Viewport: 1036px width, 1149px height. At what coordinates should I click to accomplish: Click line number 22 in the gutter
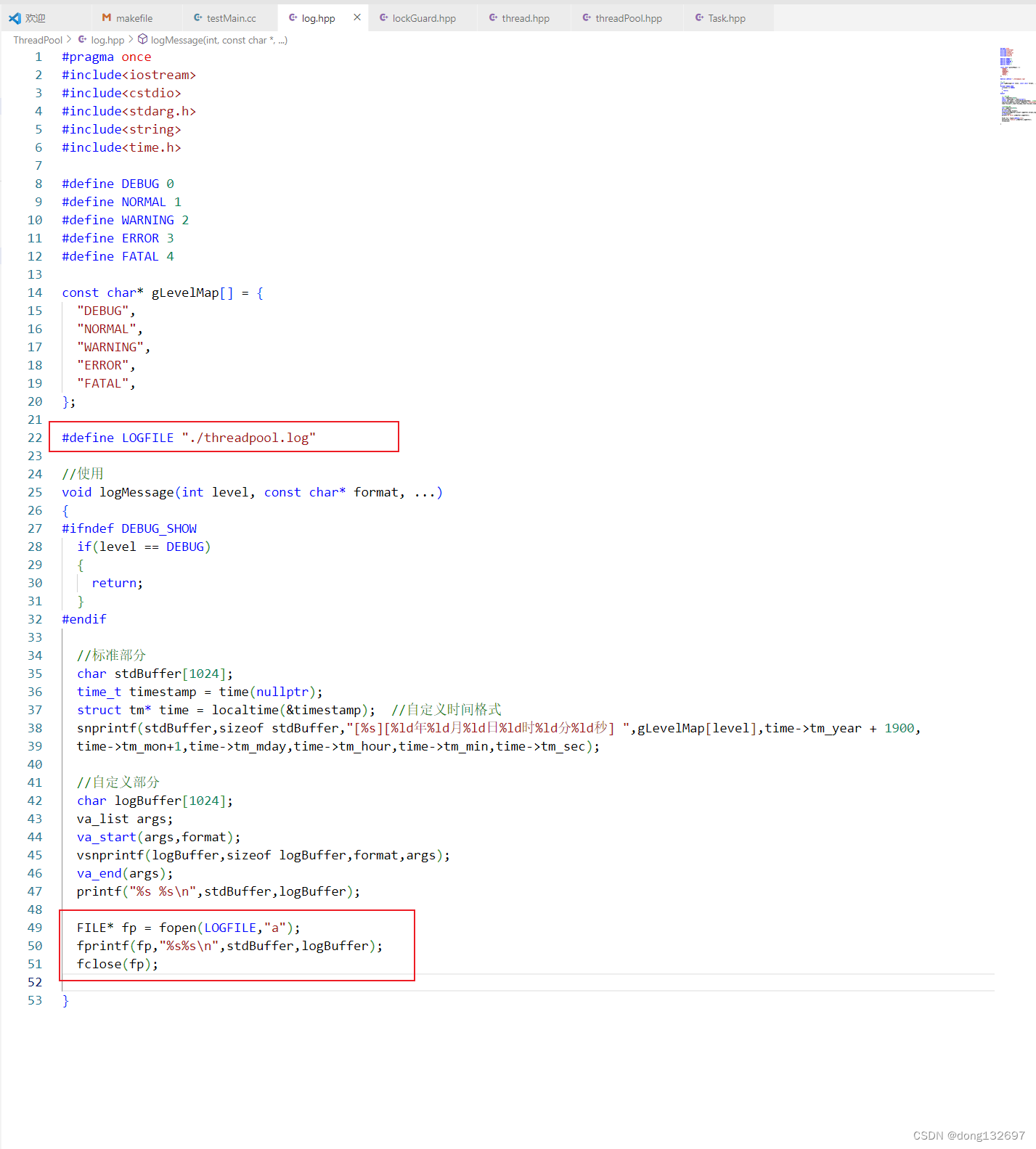tap(35, 438)
